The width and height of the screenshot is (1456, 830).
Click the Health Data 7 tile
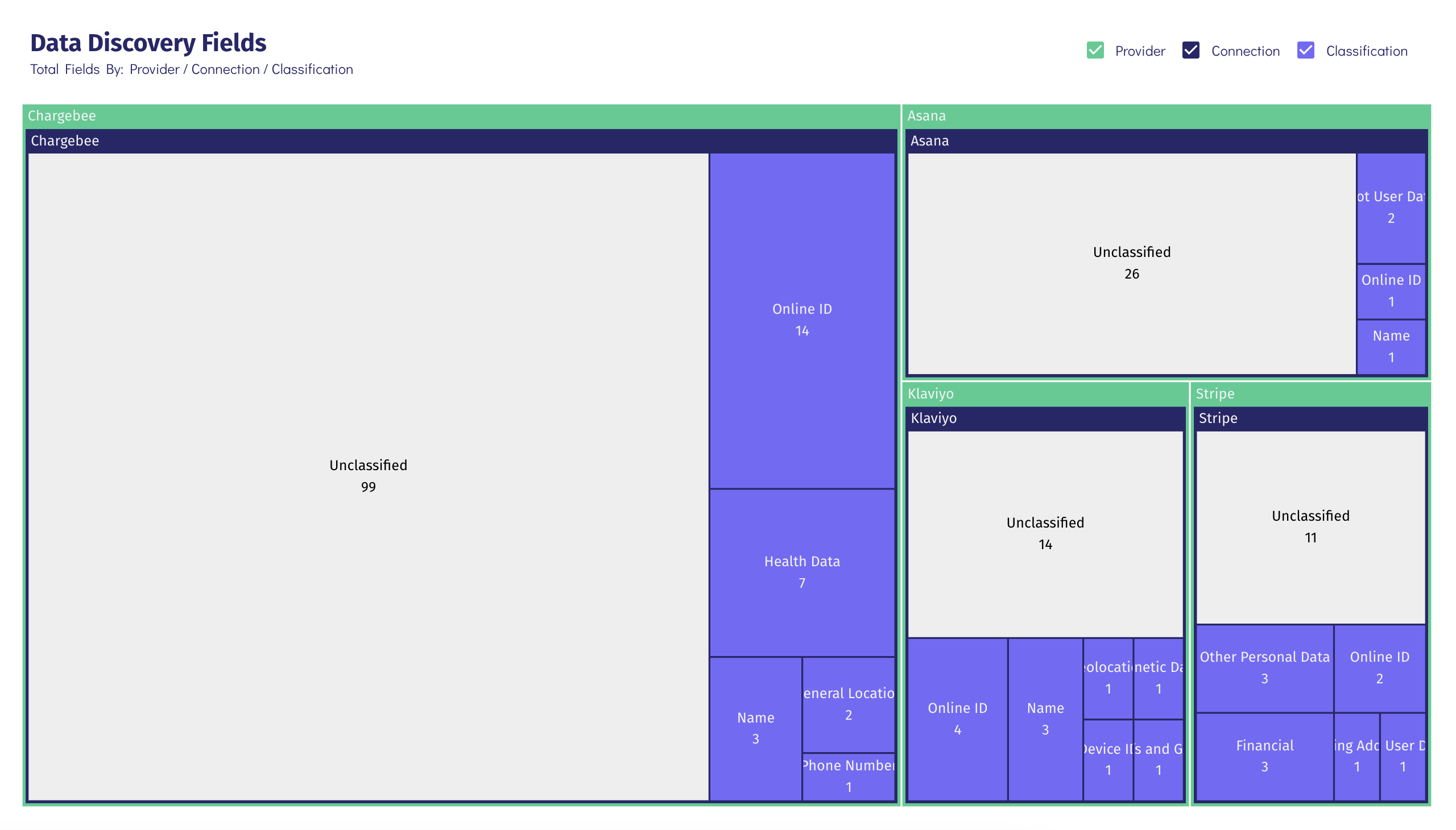pos(801,572)
